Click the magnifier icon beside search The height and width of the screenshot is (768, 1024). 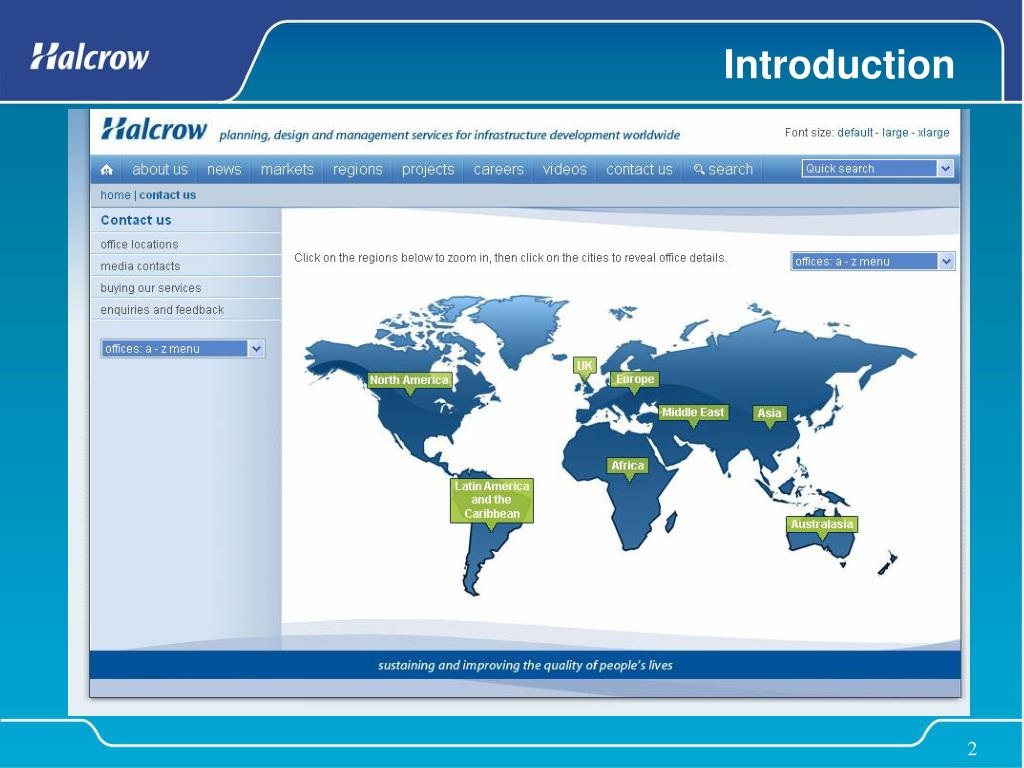(699, 169)
